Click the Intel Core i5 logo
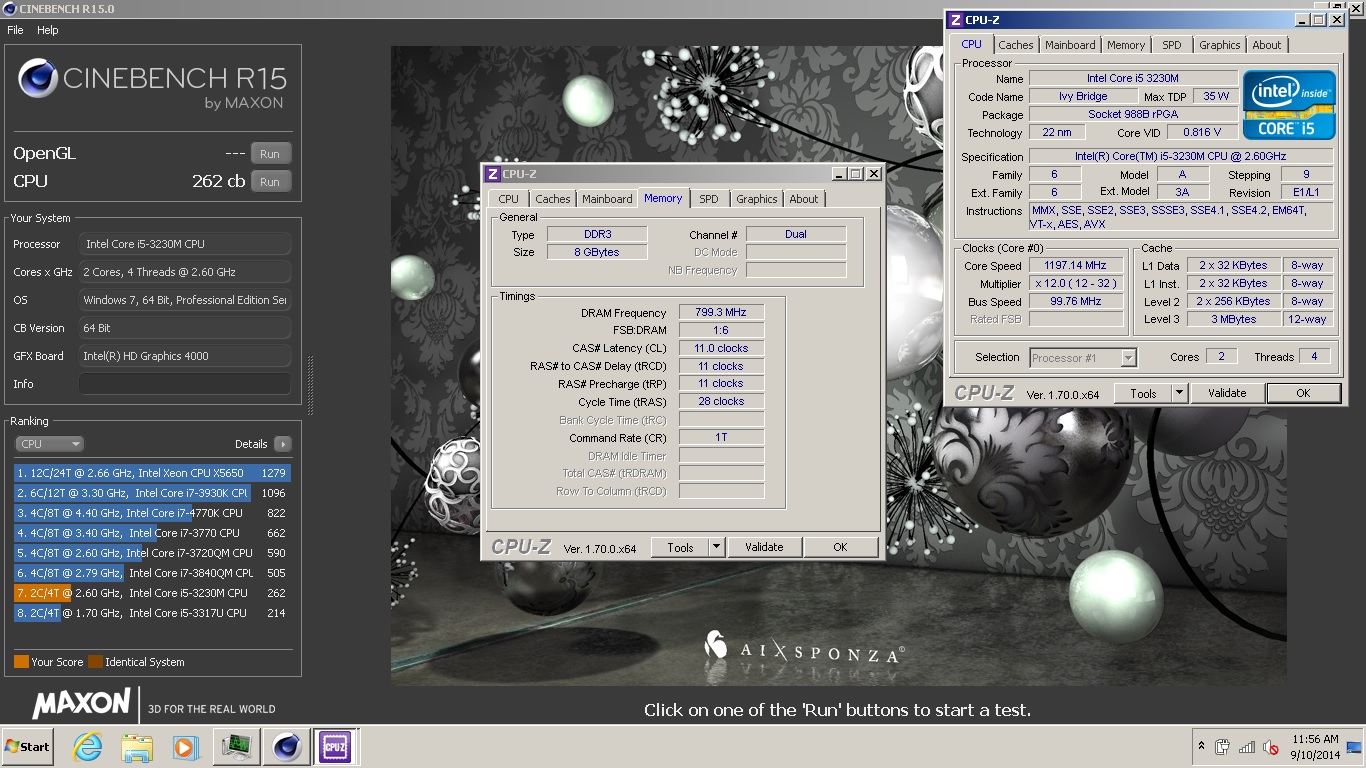Viewport: 1366px width, 768px height. pos(1289,104)
